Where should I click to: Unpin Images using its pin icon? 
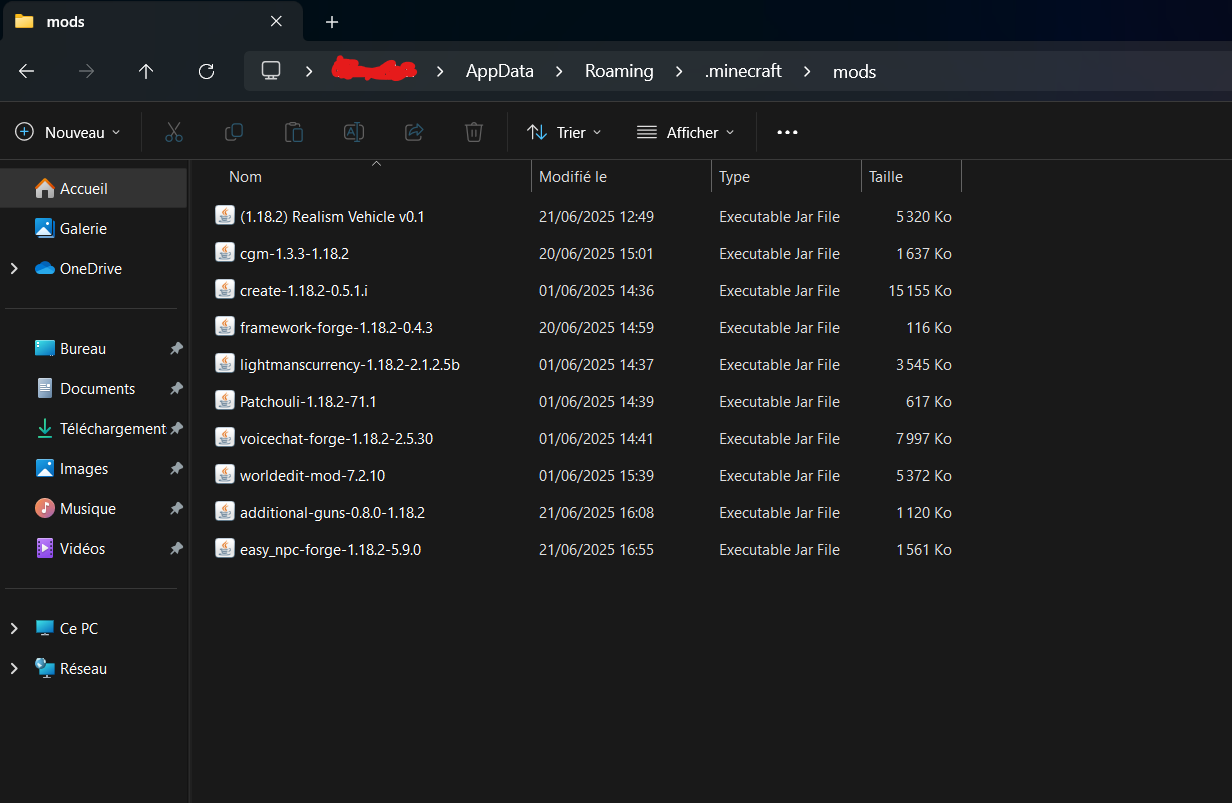[x=176, y=468]
